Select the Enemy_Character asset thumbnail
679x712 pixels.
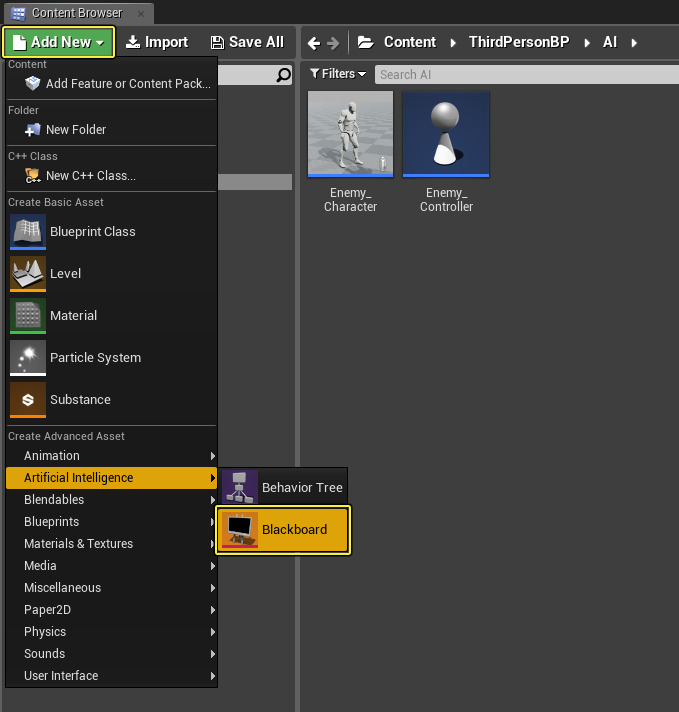click(x=350, y=134)
